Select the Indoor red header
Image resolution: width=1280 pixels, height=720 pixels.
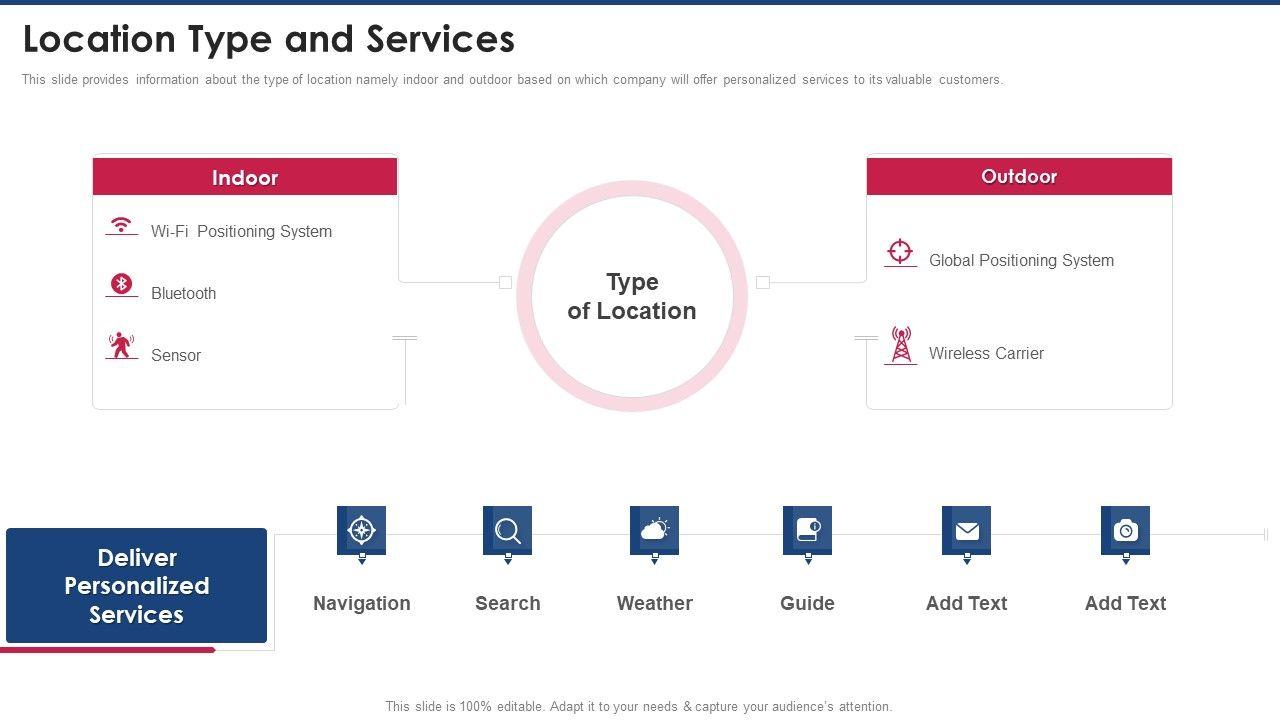point(245,177)
